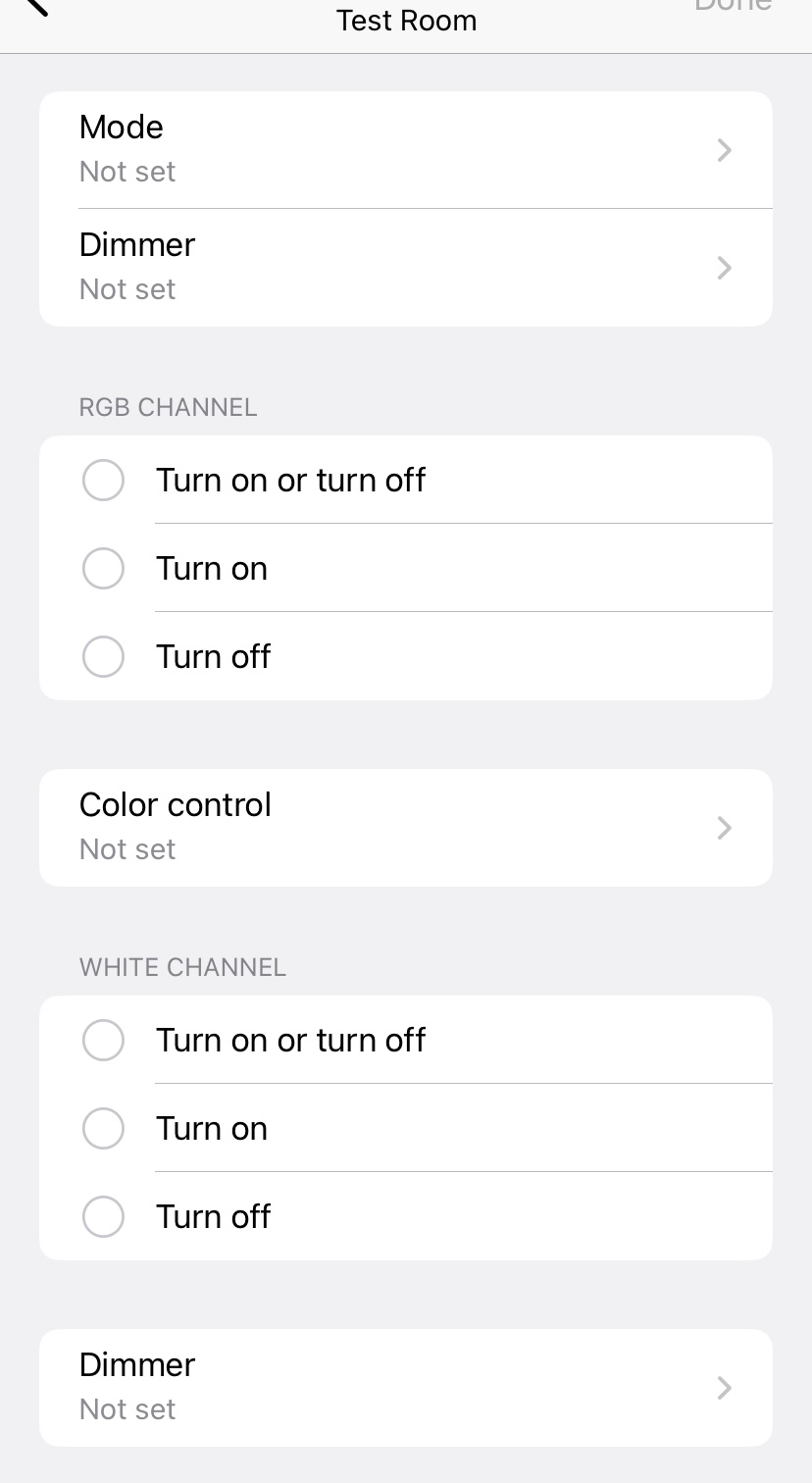Open the Mode setting row
The width and height of the screenshot is (812, 1483).
392,149
